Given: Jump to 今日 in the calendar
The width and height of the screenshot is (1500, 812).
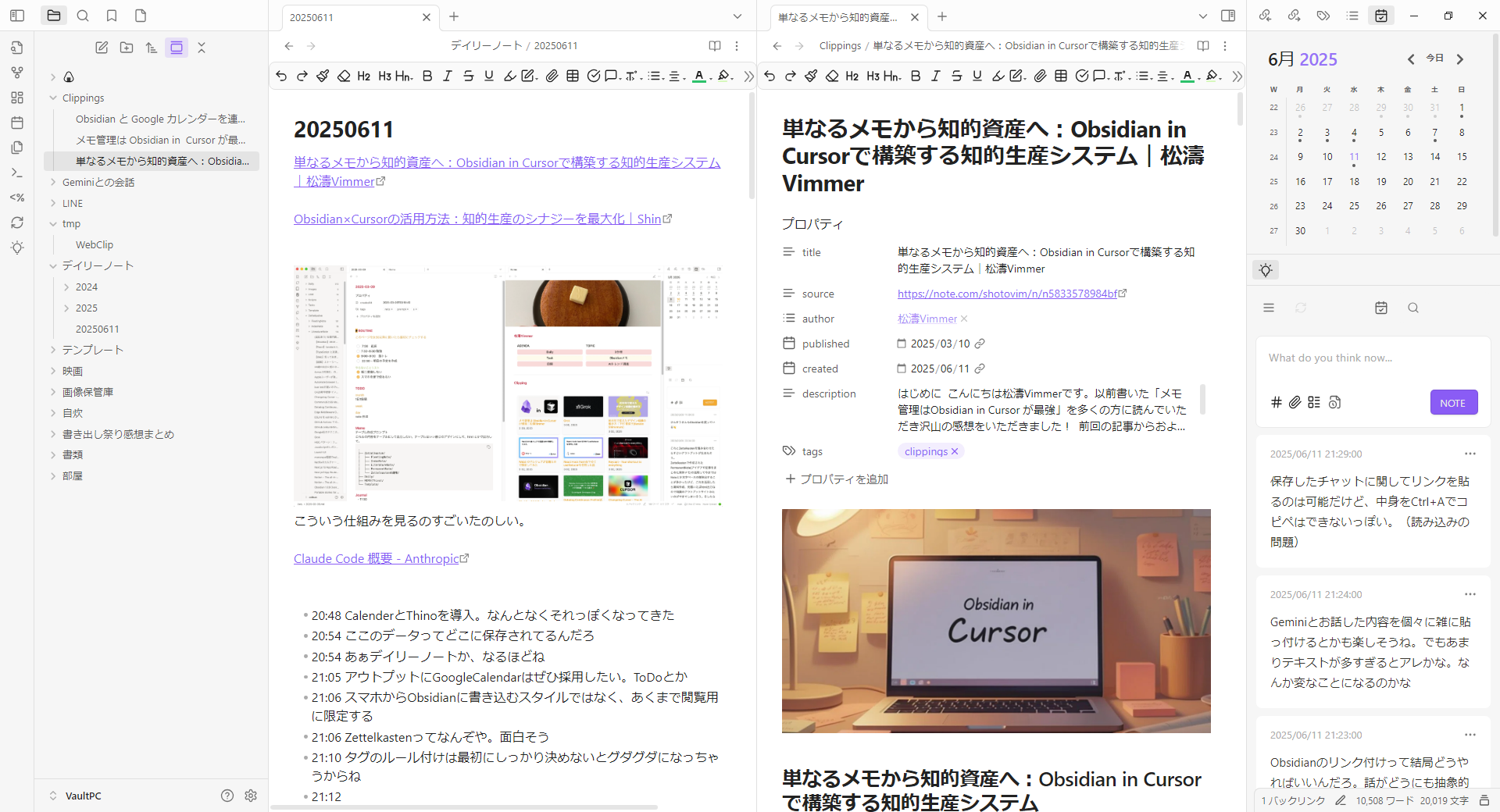Looking at the screenshot, I should tap(1435, 59).
